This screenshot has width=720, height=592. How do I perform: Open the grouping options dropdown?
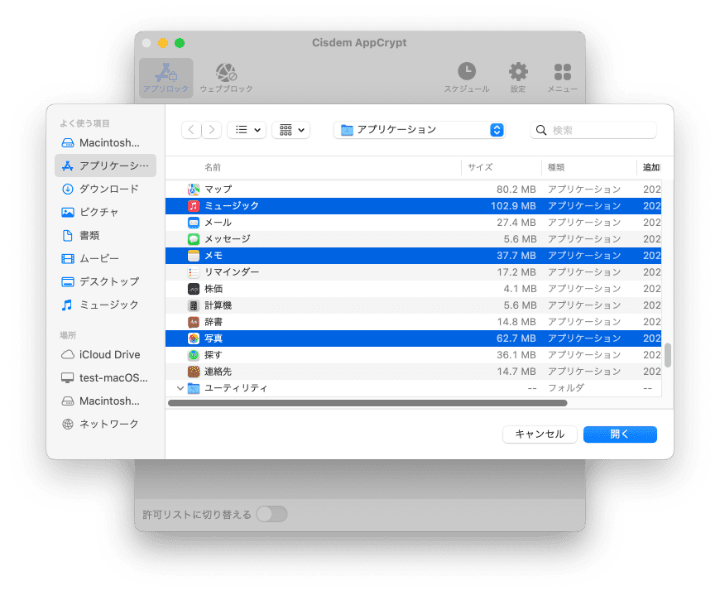[290, 130]
